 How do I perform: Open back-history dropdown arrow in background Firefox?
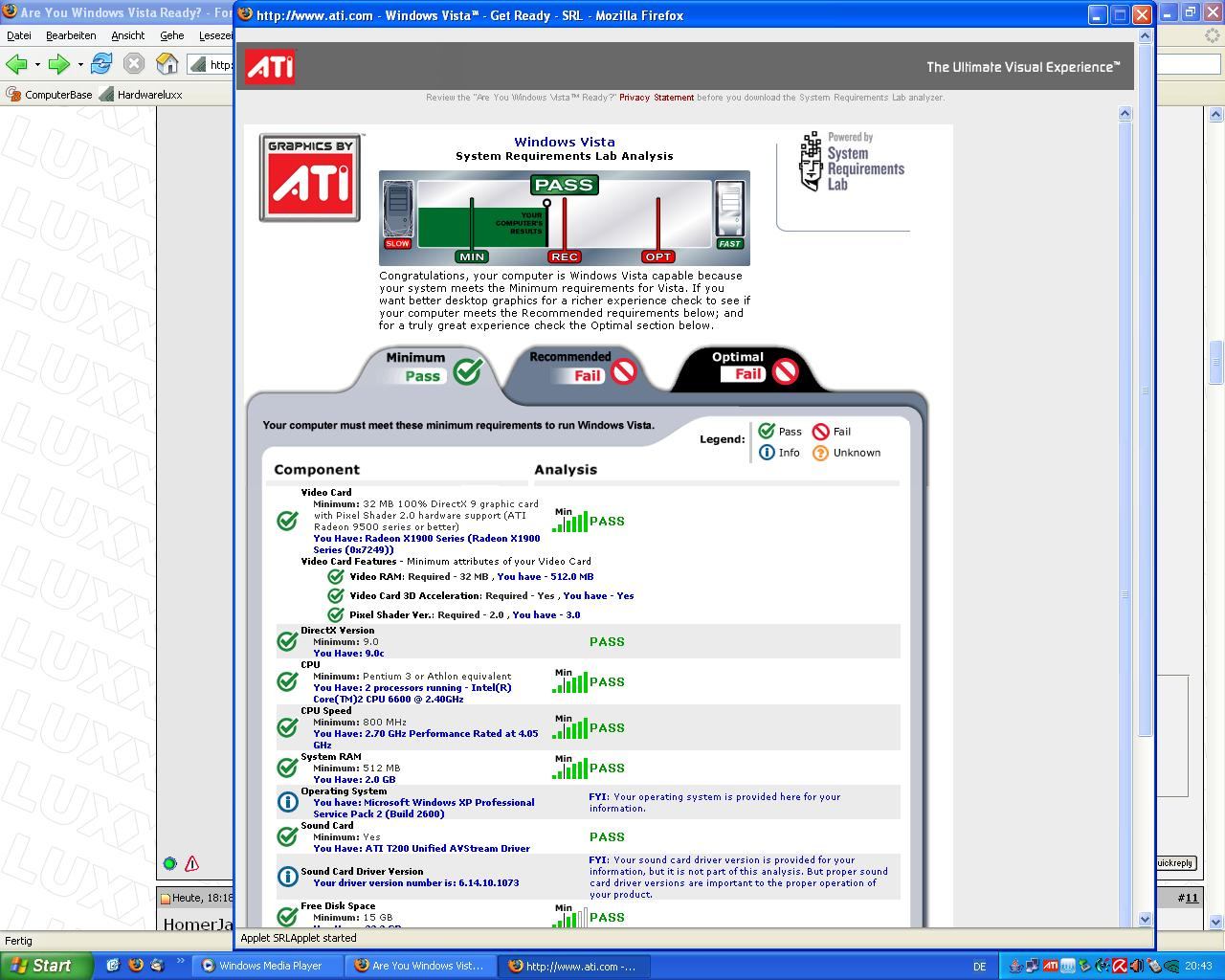(x=37, y=65)
